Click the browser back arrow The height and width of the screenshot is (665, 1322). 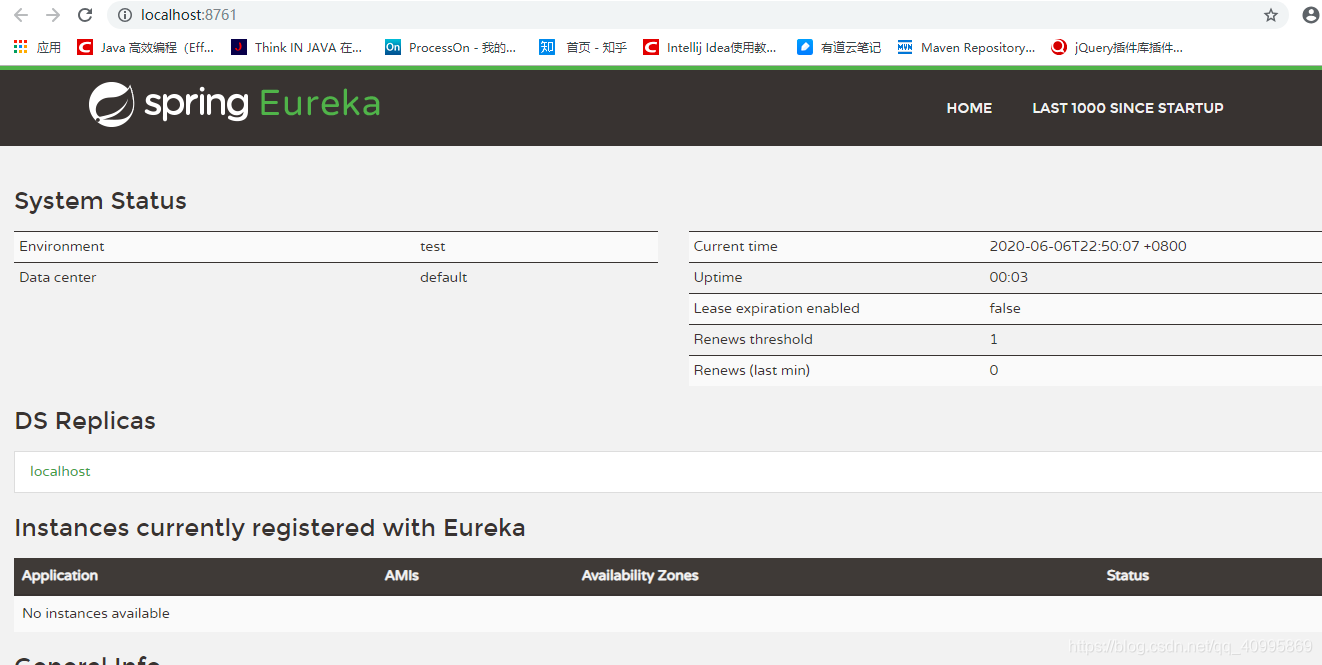(21, 15)
